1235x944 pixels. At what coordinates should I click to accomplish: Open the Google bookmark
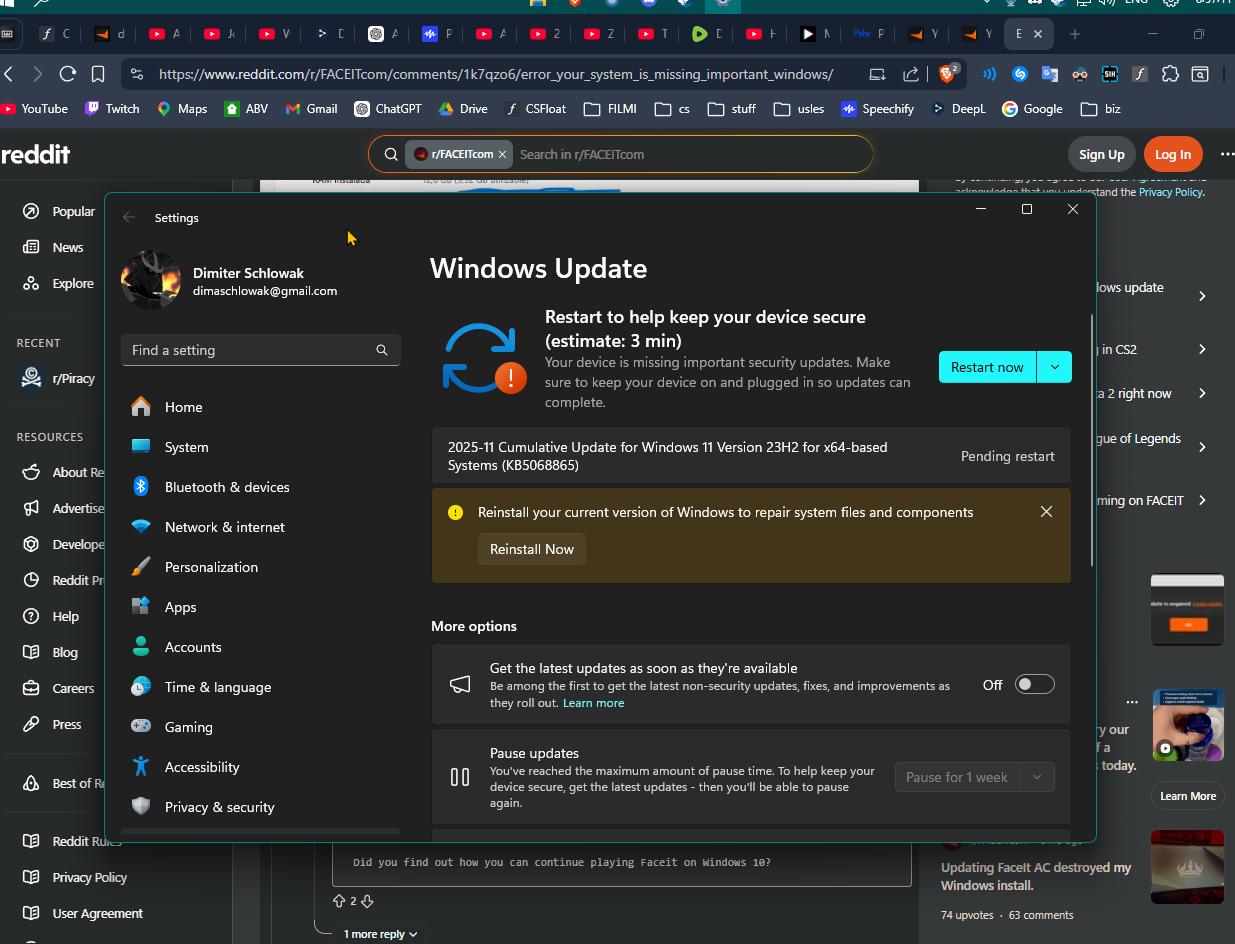[x=1032, y=108]
